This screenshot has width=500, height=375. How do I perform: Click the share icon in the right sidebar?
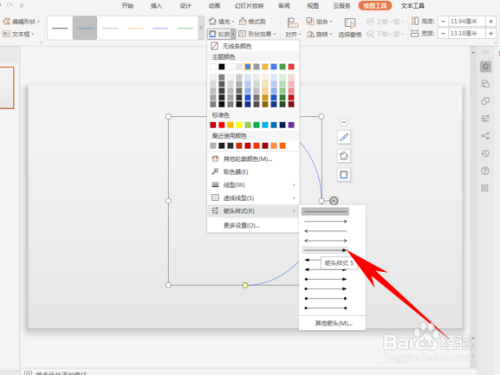coord(485,136)
